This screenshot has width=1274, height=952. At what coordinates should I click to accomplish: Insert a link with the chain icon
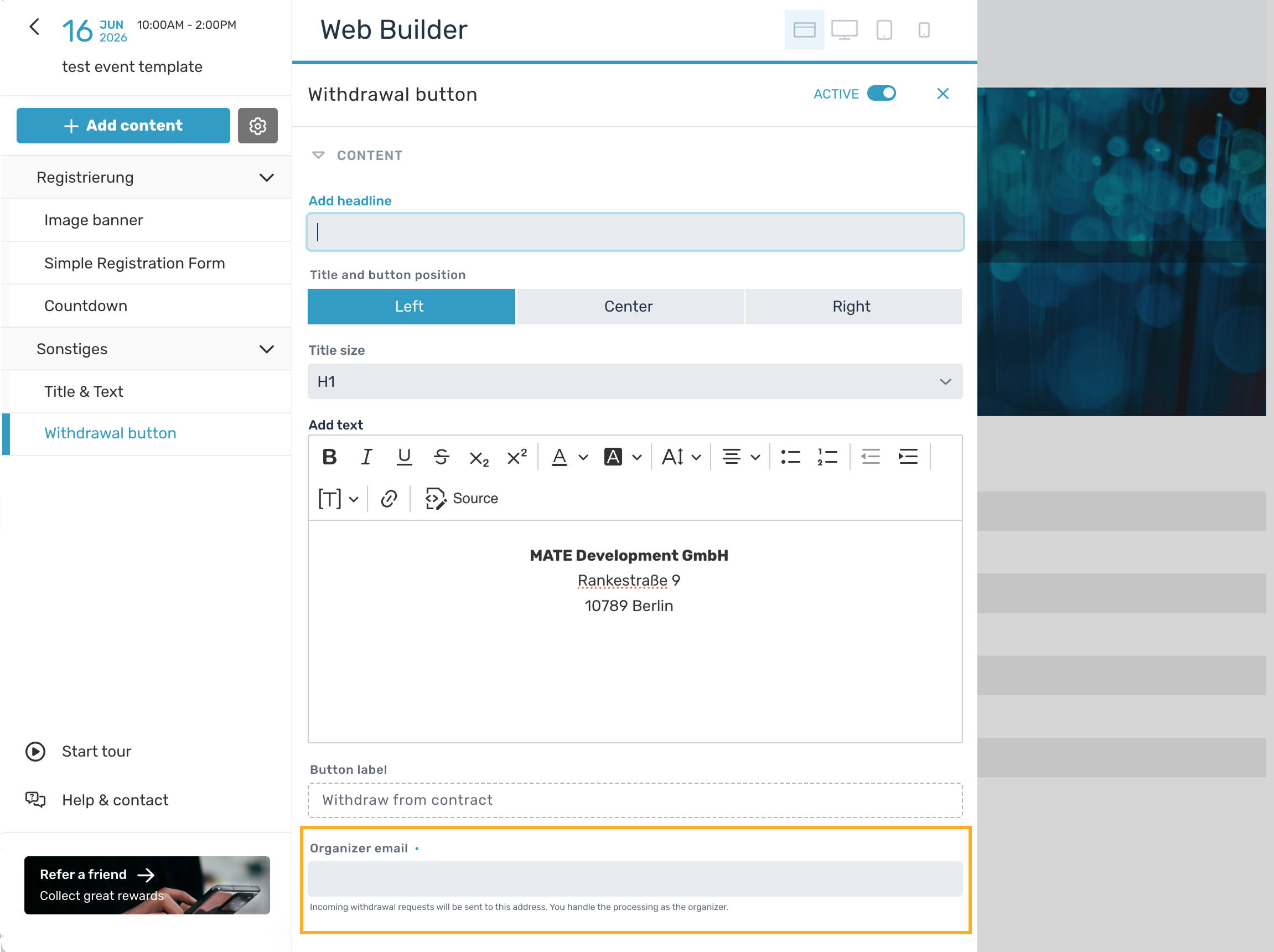tap(389, 499)
